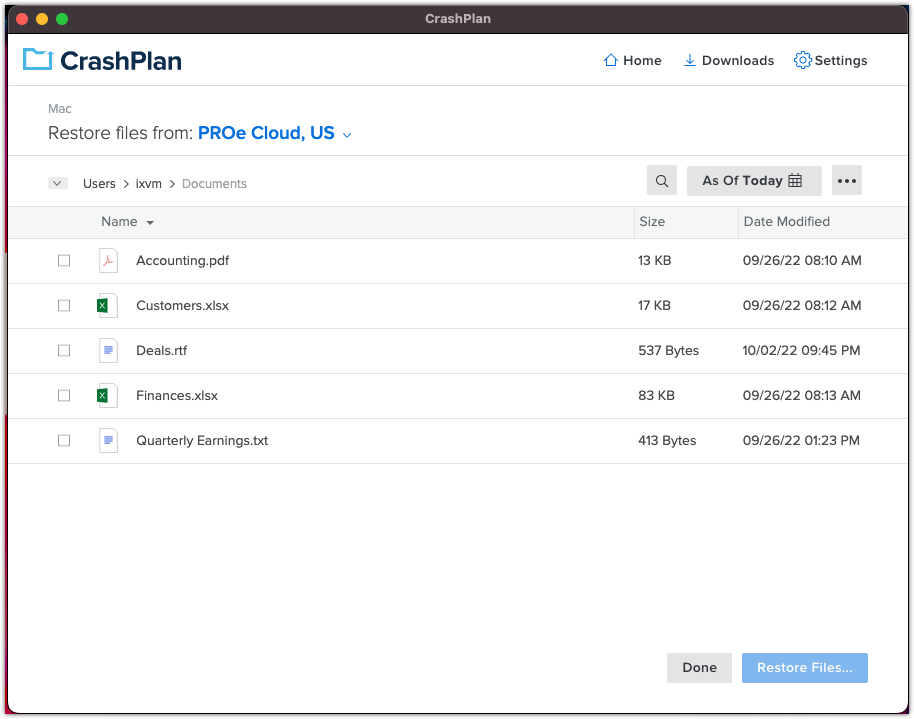This screenshot has height=719, width=914.
Task: Check the Customers.xlsx checkbox
Action: [64, 306]
